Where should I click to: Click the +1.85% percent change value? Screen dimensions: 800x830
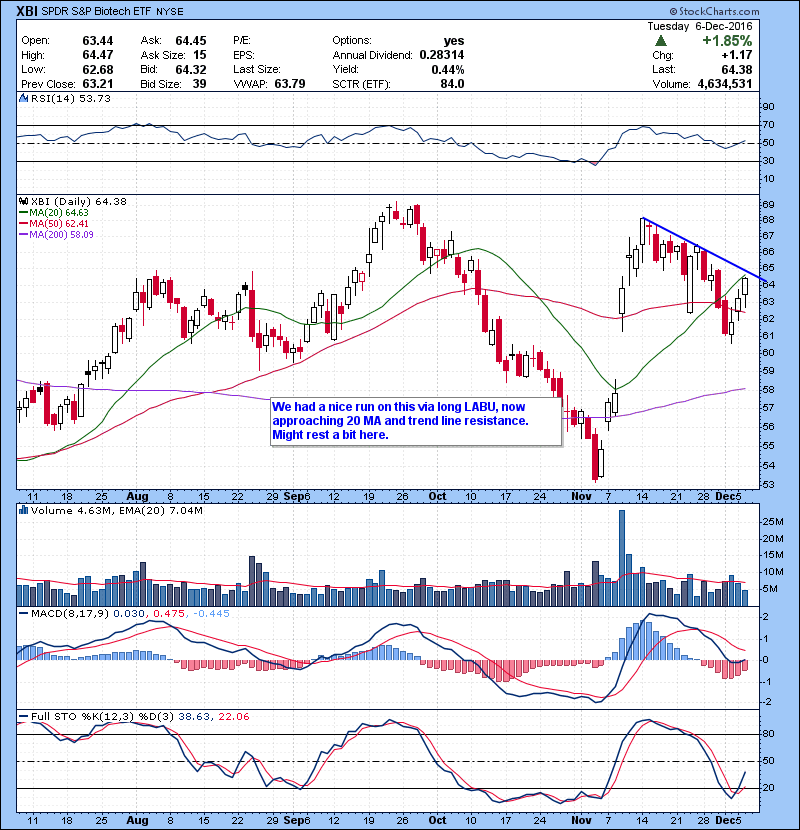727,41
